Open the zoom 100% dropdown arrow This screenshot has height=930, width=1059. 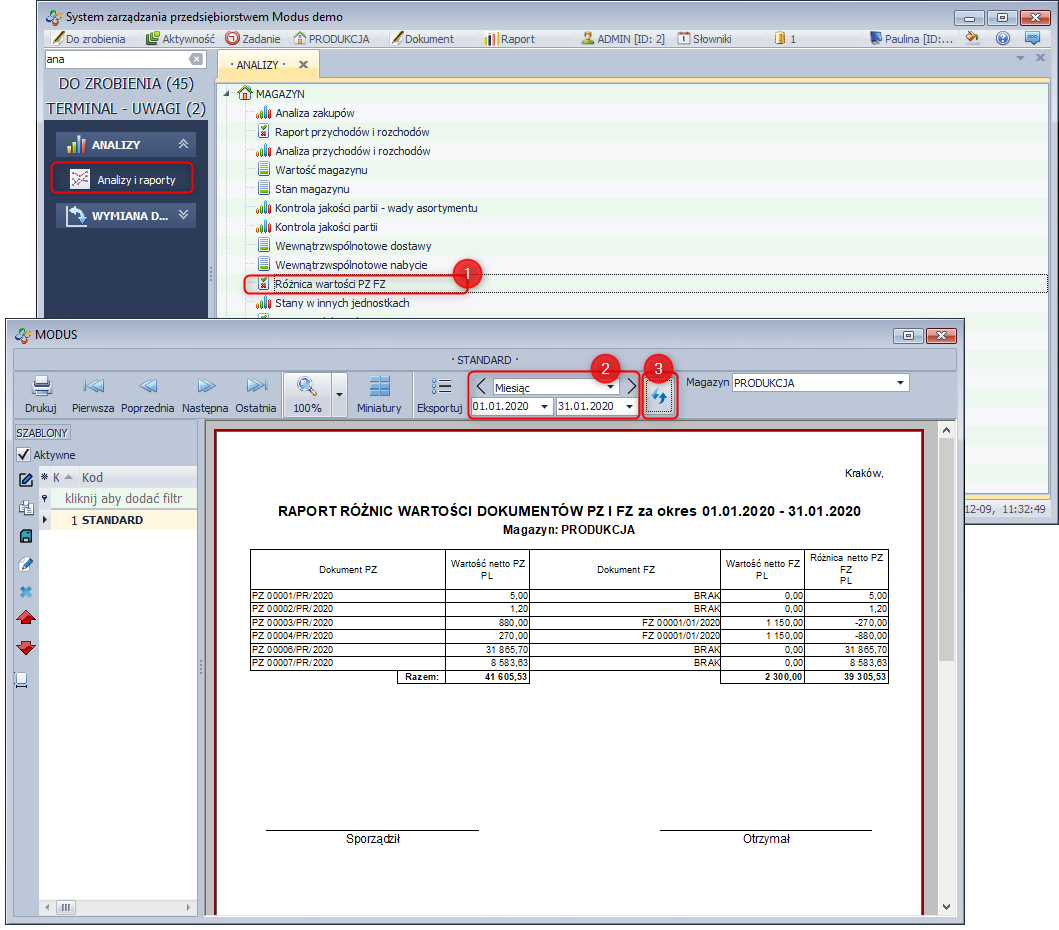339,395
